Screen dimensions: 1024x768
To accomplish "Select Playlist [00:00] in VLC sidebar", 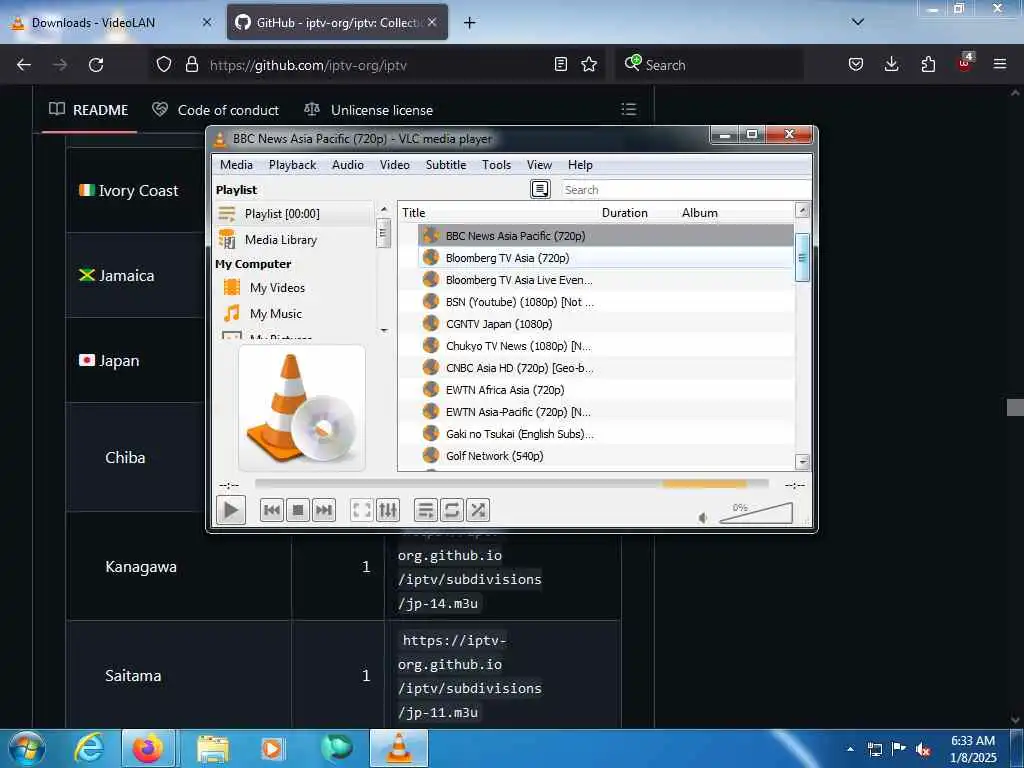I will click(295, 214).
